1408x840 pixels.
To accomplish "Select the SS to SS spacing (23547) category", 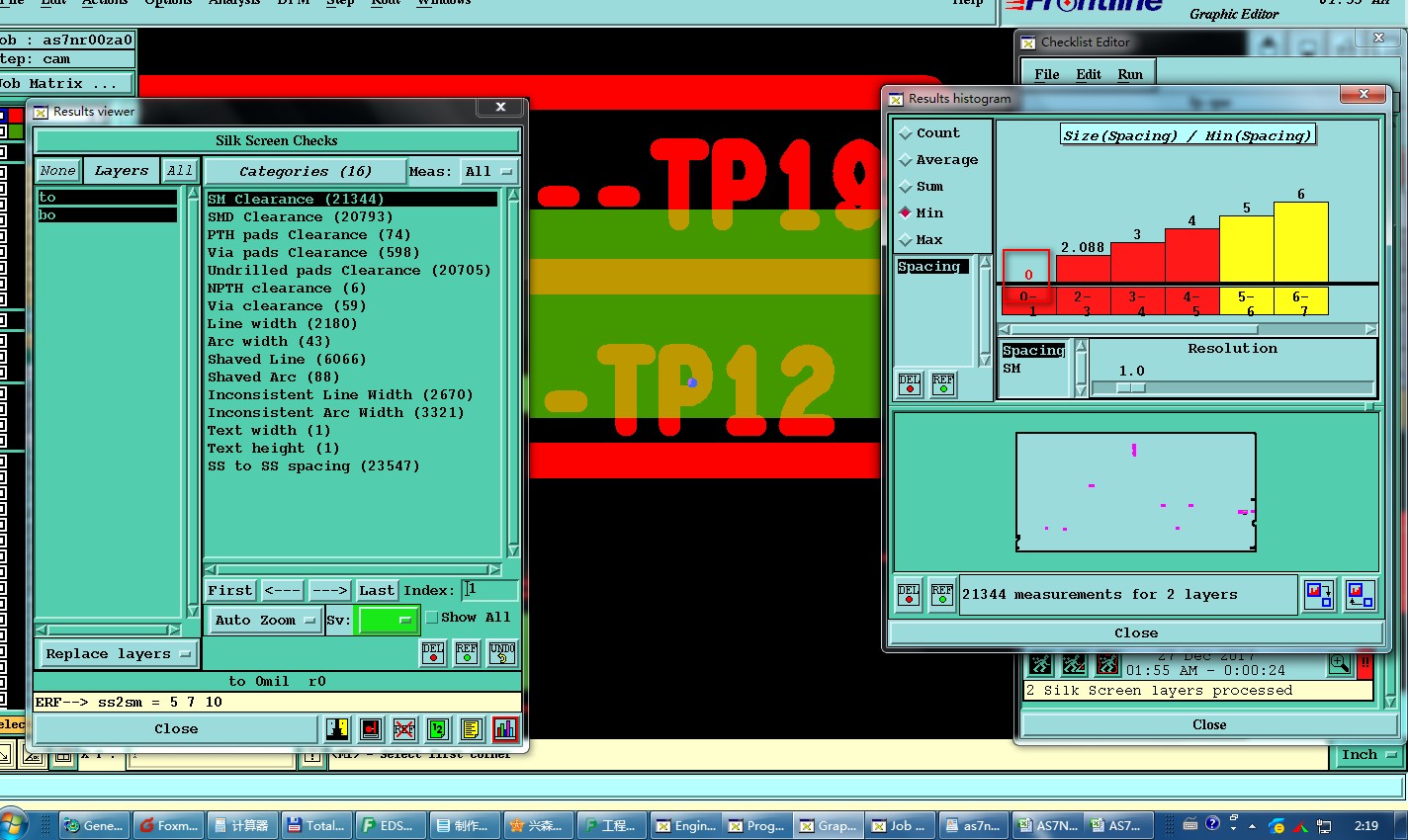I will 313,465.
